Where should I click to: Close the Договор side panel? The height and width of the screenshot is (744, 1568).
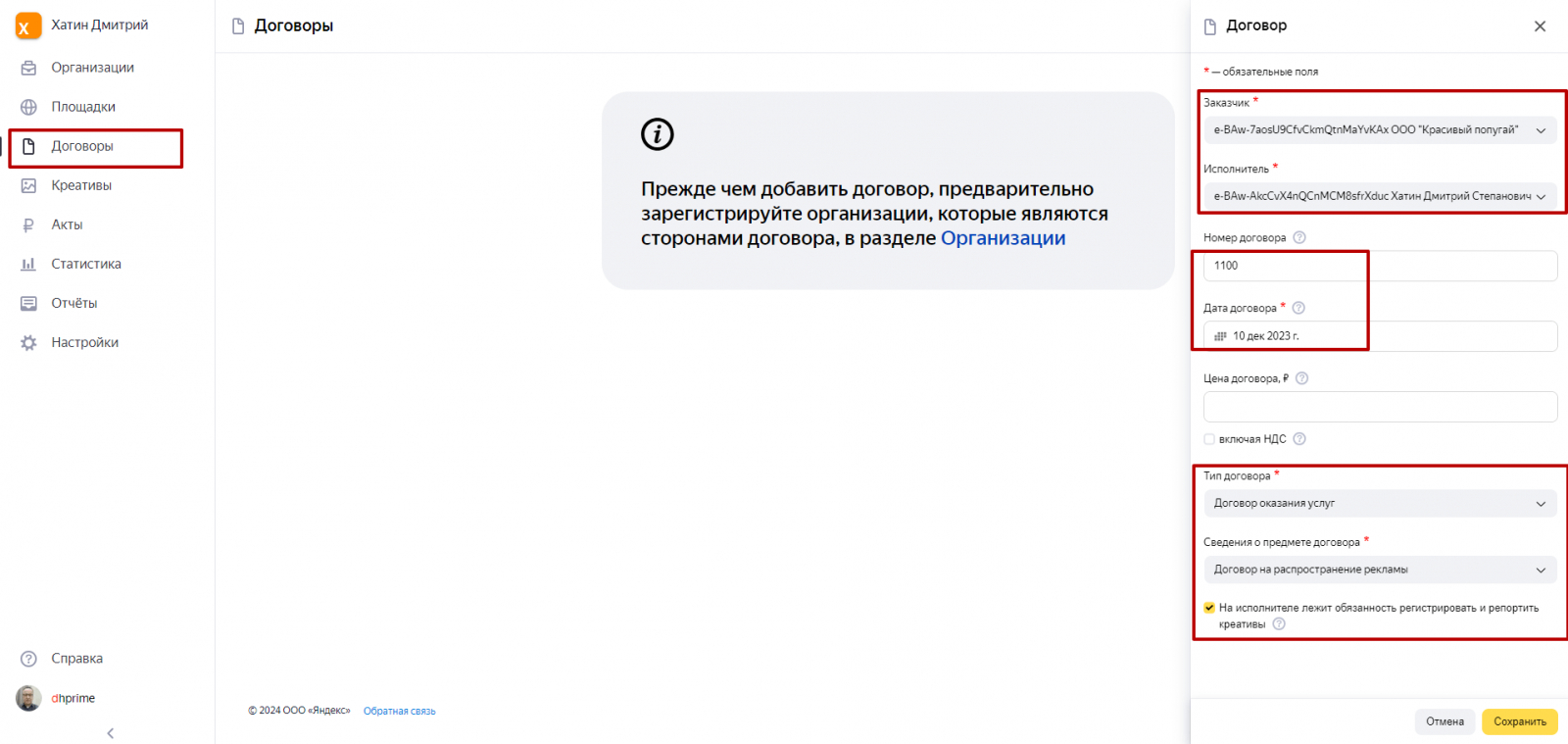1540,26
